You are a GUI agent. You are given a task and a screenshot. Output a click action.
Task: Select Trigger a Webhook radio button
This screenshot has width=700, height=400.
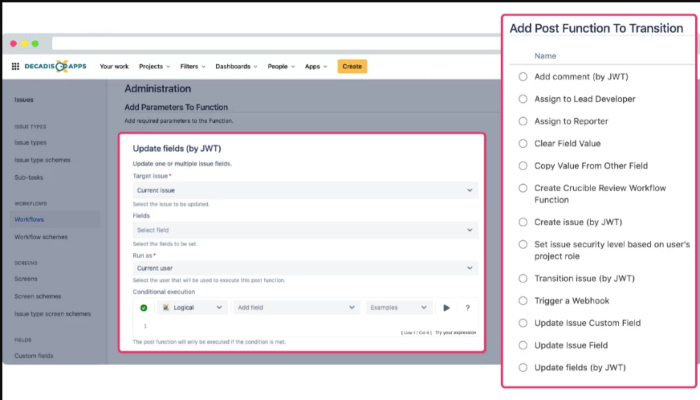click(523, 301)
